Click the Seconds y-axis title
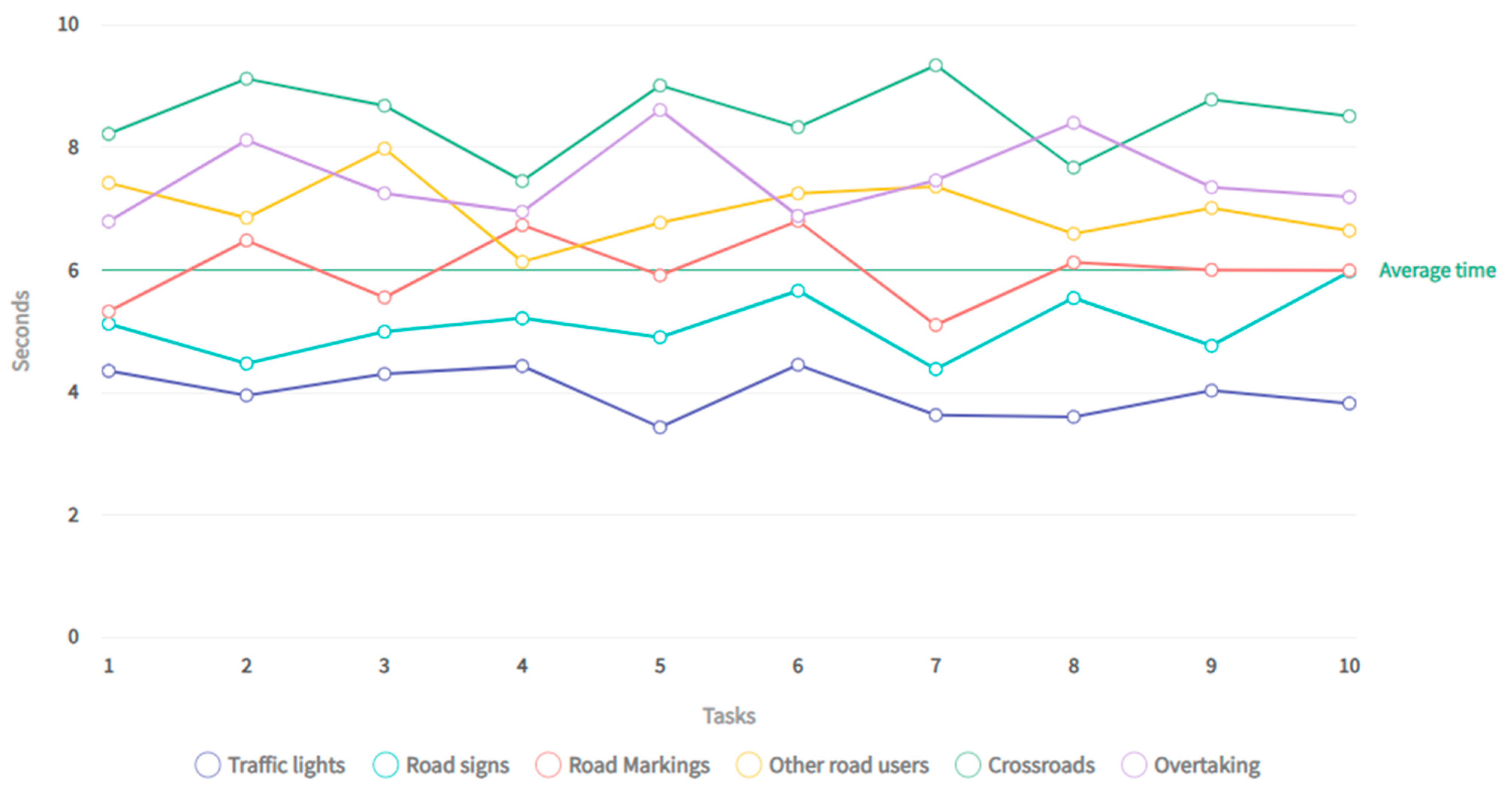The height and width of the screenshot is (793, 1512). point(21,331)
